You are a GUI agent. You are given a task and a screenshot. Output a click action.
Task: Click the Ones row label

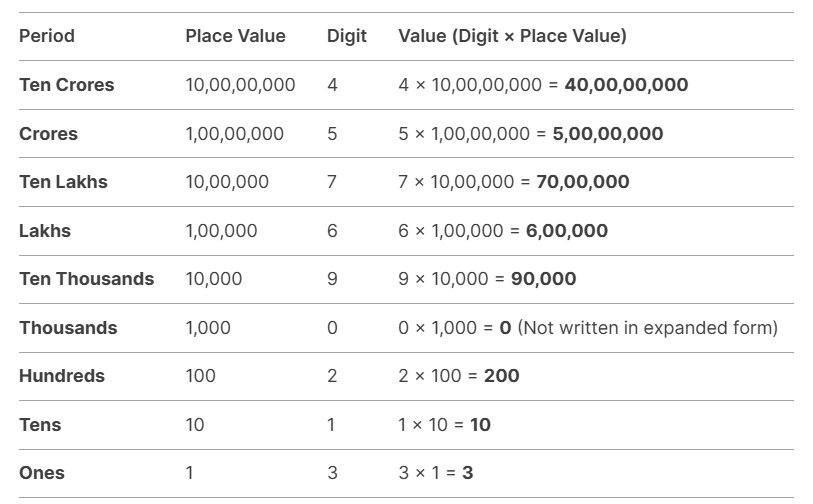point(42,473)
